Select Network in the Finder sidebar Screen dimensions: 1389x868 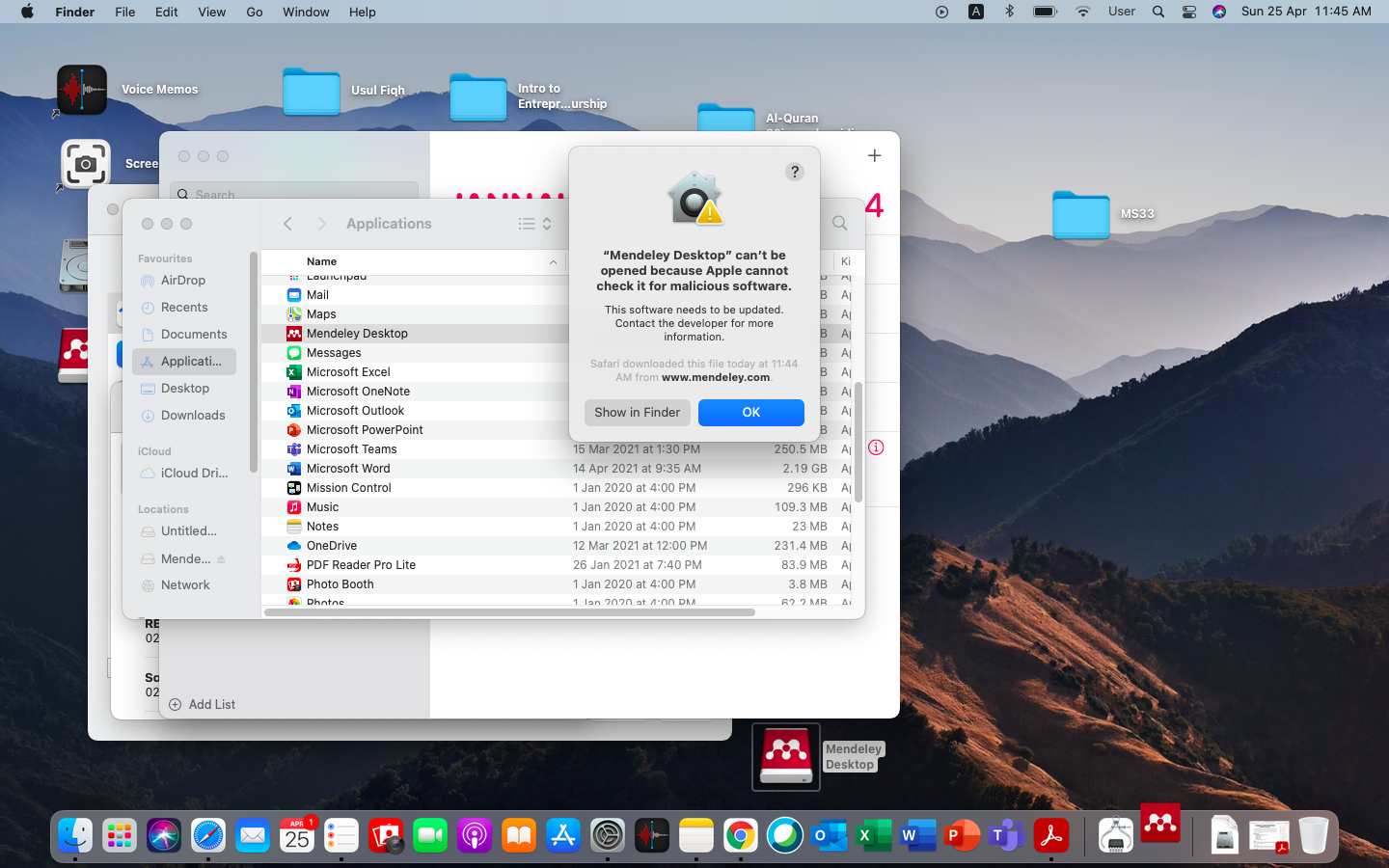tap(183, 585)
